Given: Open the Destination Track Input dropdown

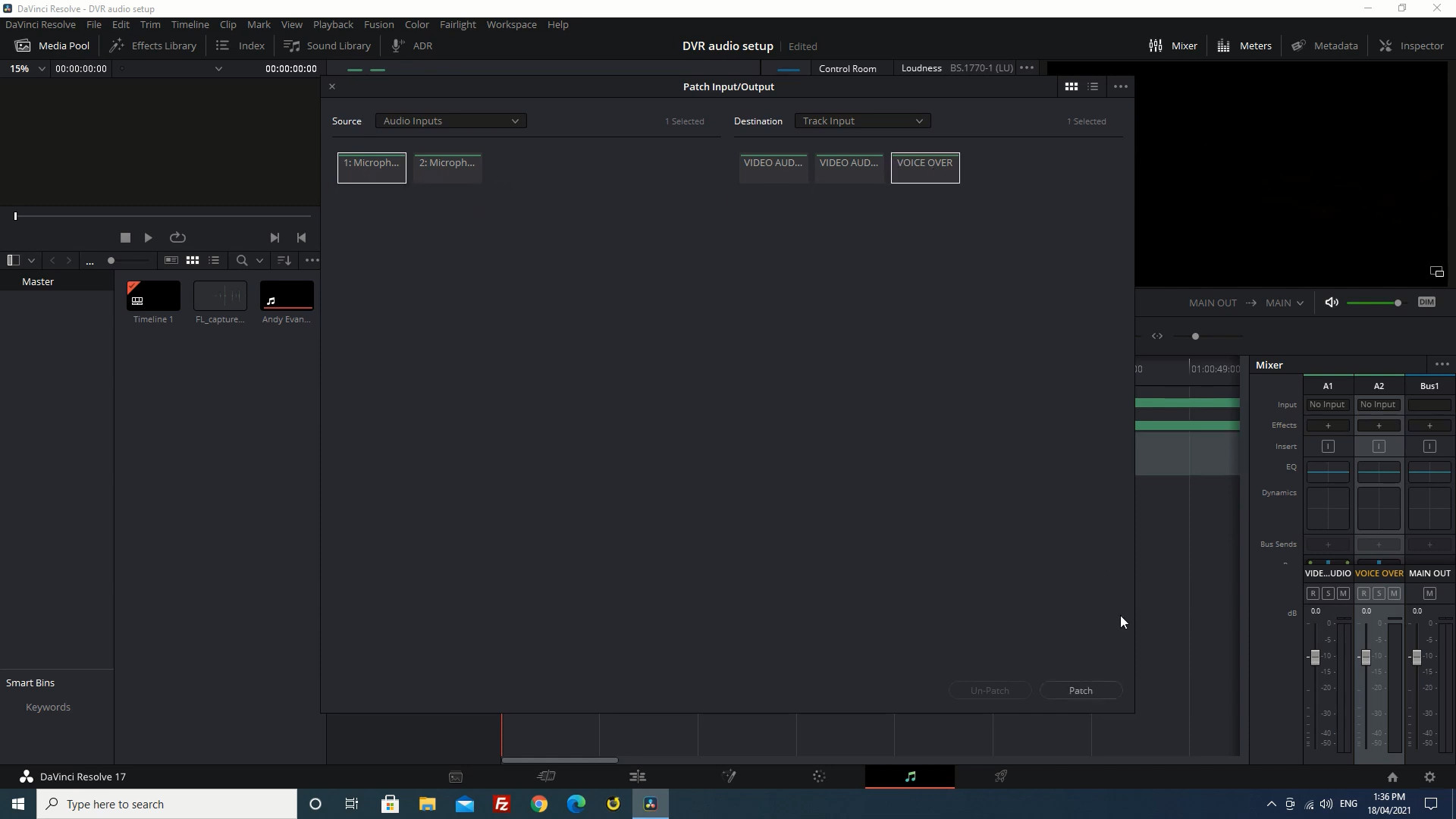Looking at the screenshot, I should (862, 121).
